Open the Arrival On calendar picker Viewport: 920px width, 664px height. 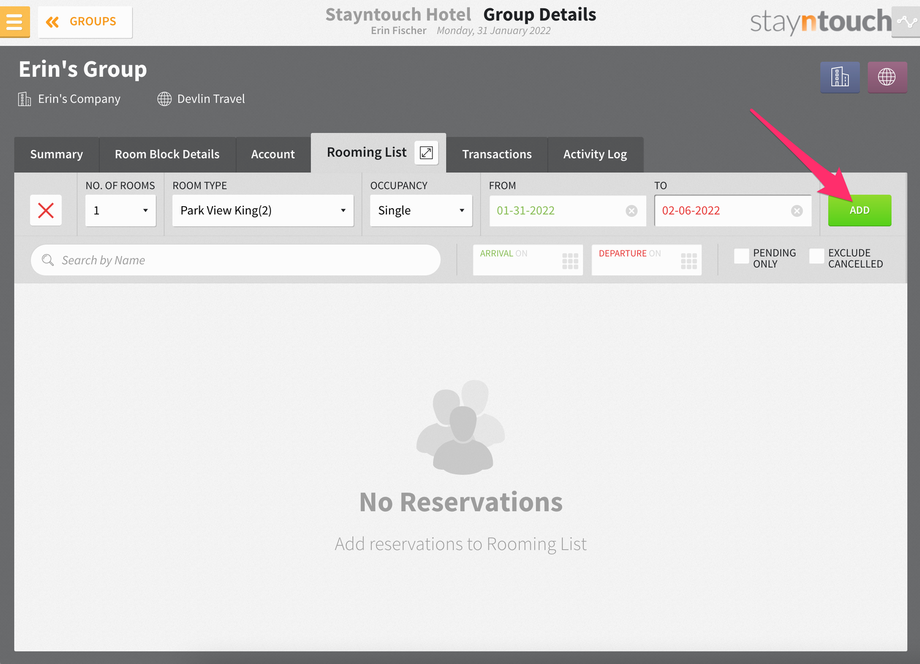[570, 261]
